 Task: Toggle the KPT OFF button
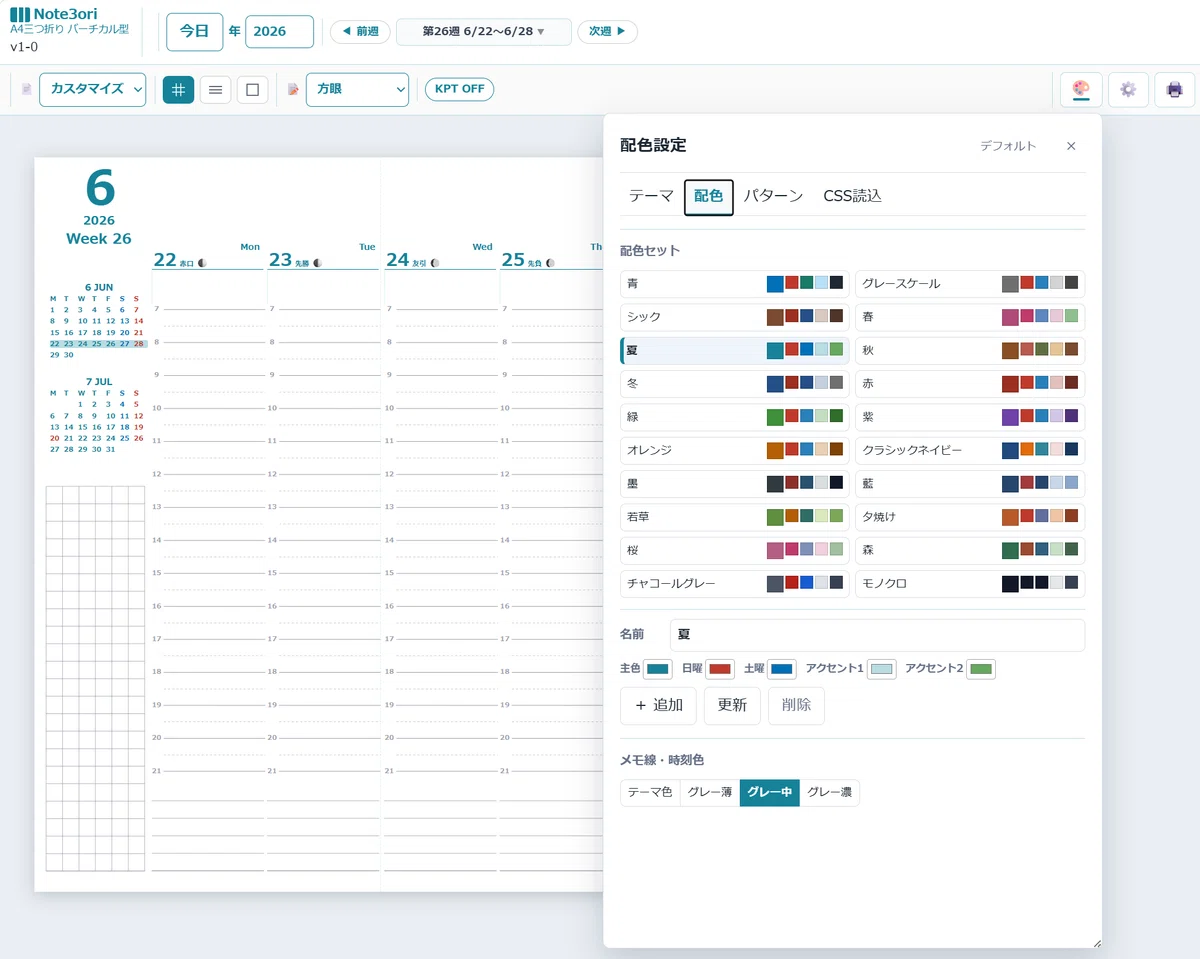click(x=460, y=89)
